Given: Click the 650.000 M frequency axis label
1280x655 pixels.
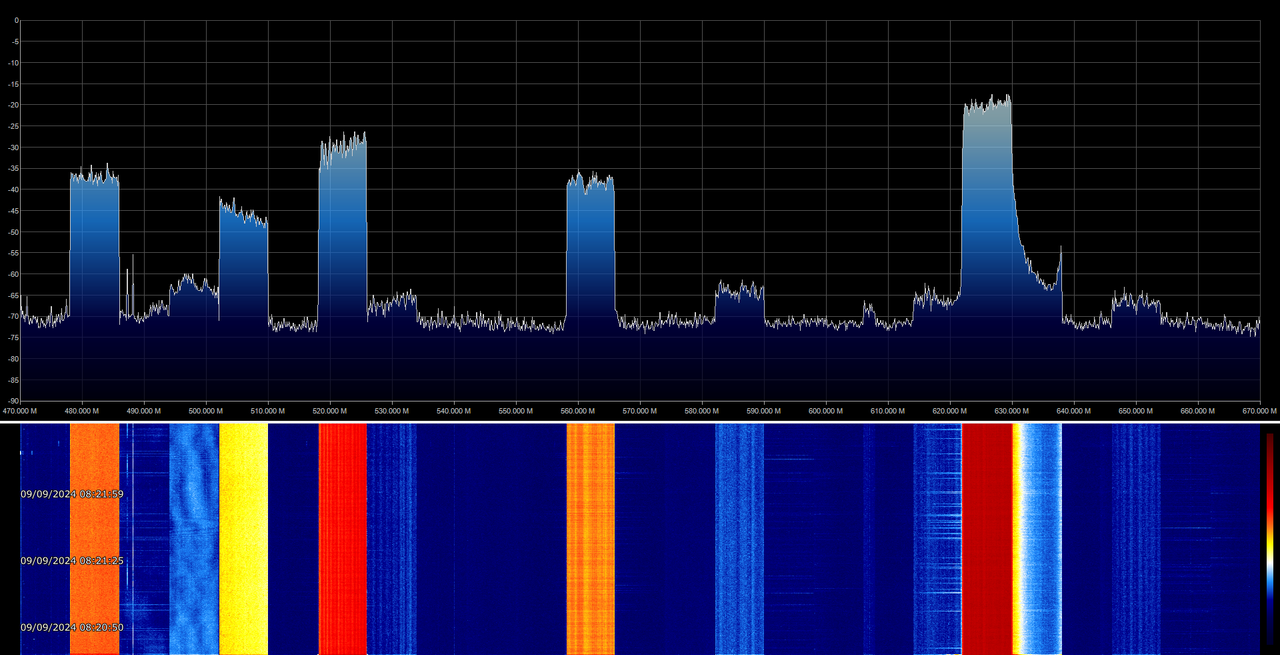Looking at the screenshot, I should point(1136,411).
